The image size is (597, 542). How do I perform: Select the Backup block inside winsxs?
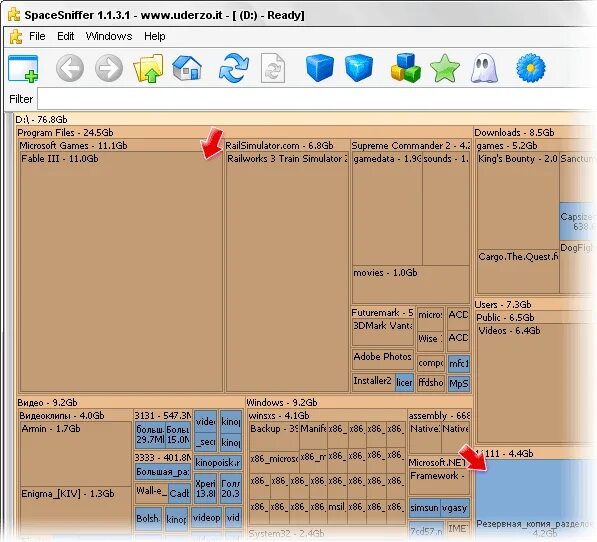pos(274,436)
